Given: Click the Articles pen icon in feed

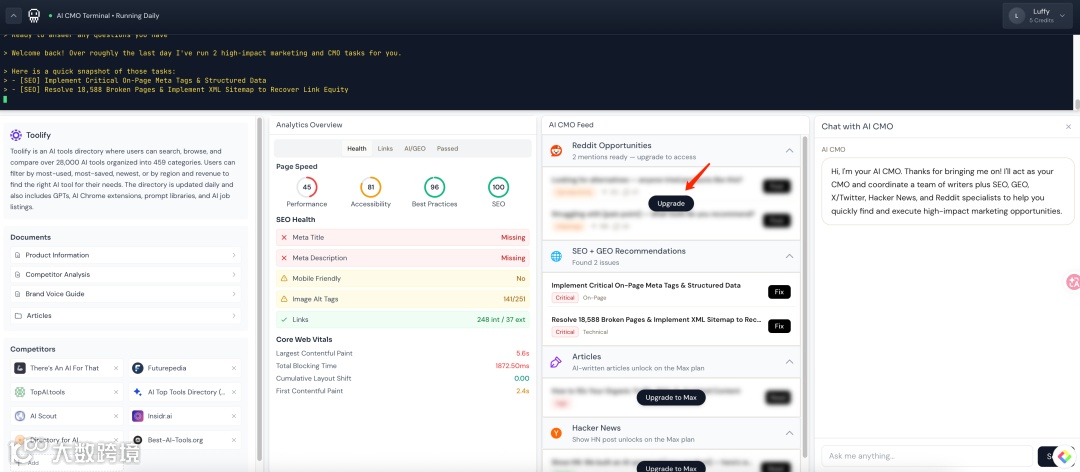Looking at the screenshot, I should pos(557,362).
